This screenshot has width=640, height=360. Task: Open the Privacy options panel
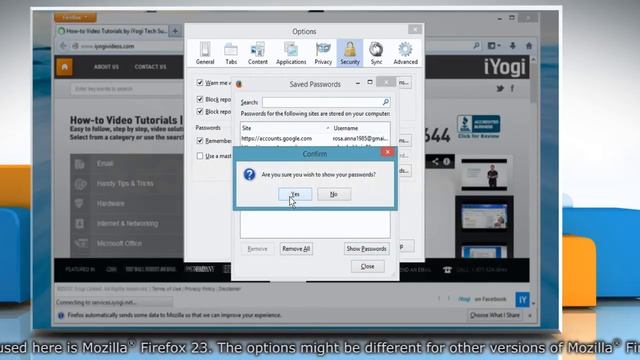coord(323,53)
